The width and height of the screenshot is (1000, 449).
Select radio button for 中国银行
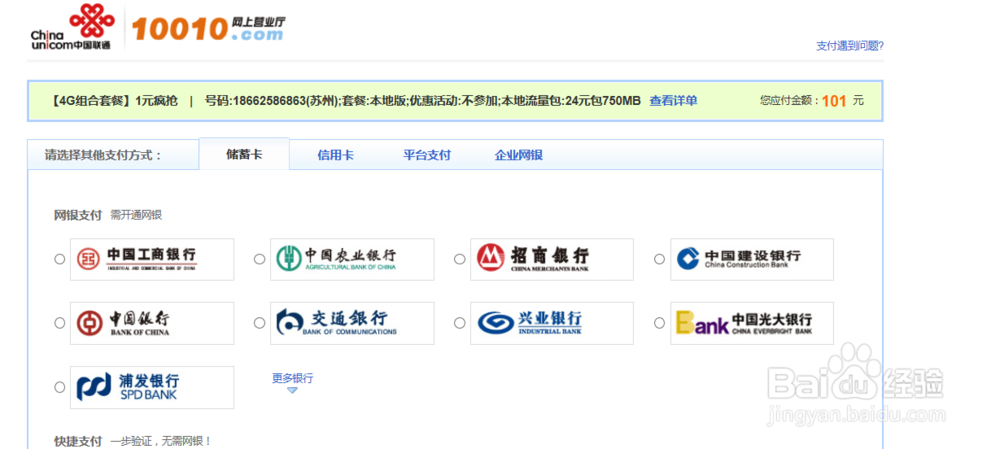[59, 323]
